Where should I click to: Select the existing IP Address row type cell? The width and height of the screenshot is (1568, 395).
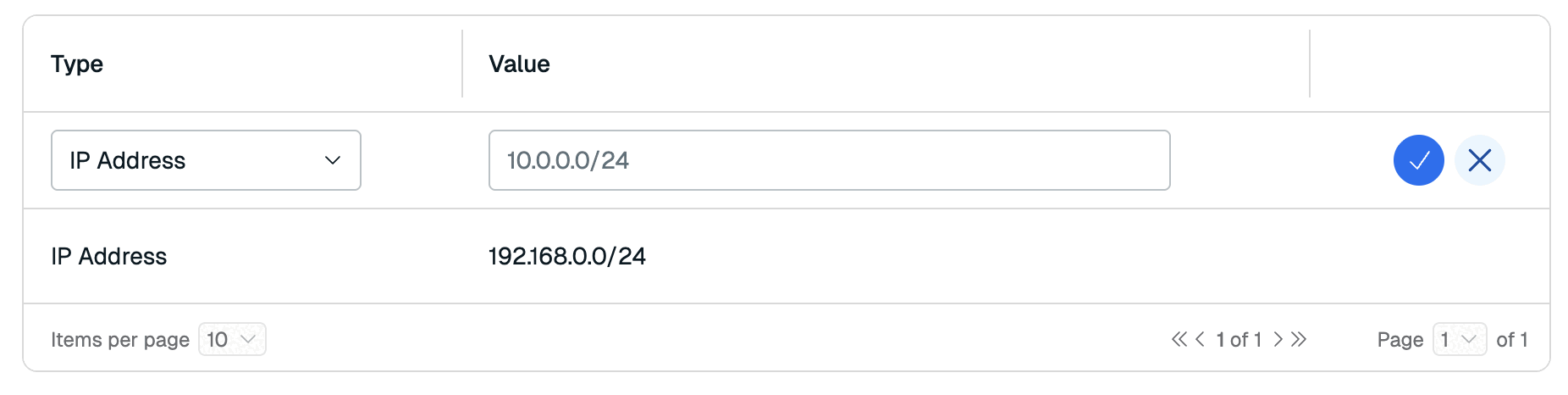click(109, 257)
